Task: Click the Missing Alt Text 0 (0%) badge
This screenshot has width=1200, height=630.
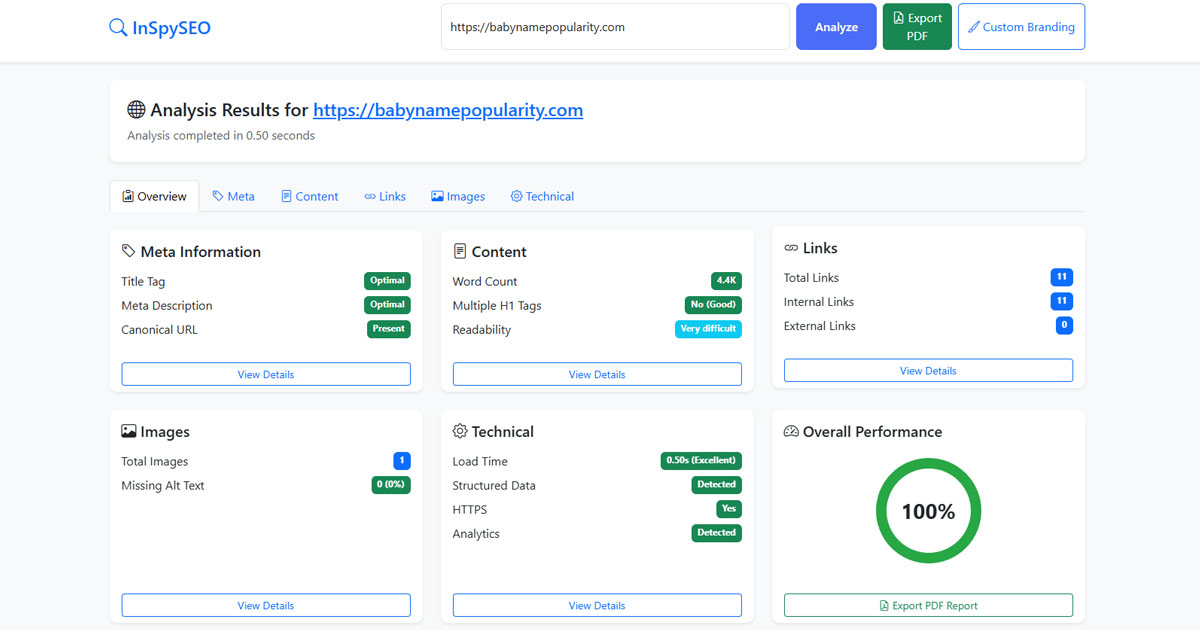Action: pos(391,485)
